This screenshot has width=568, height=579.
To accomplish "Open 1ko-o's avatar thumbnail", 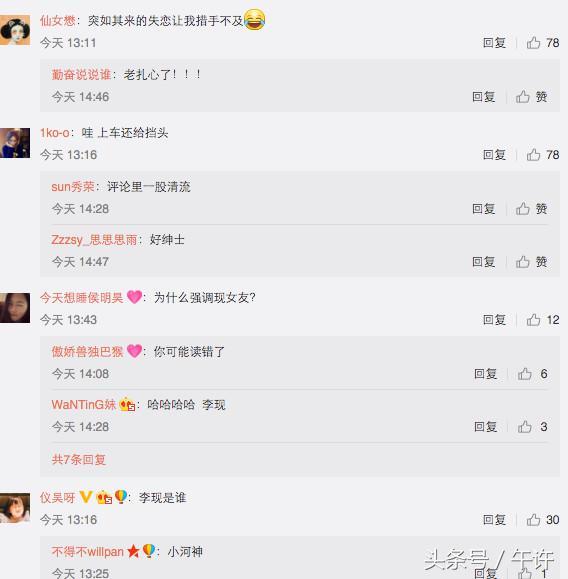I will (x=15, y=143).
